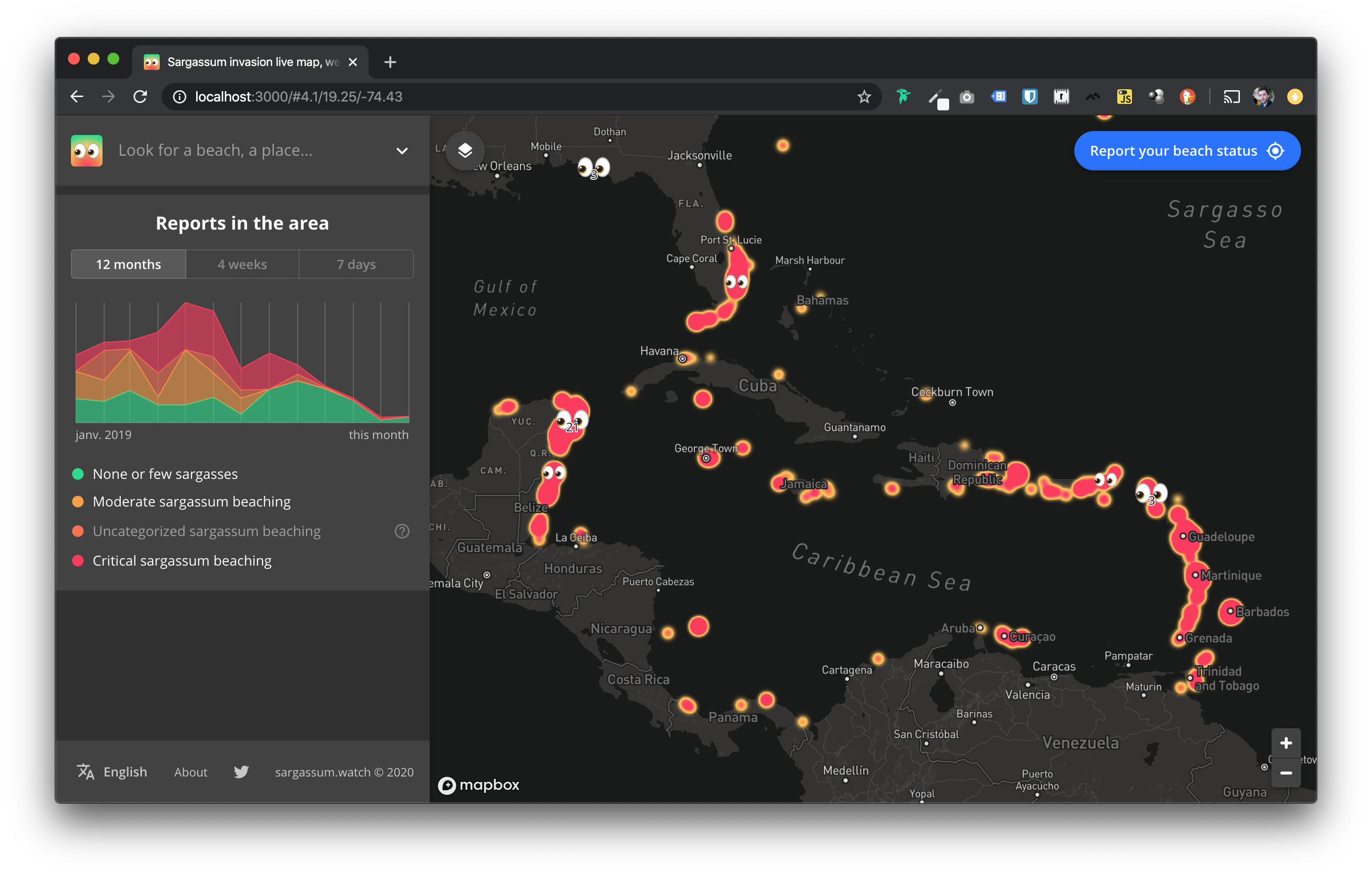1372x876 pixels.
Task: Switch to the 4 weeks tab
Action: (242, 264)
